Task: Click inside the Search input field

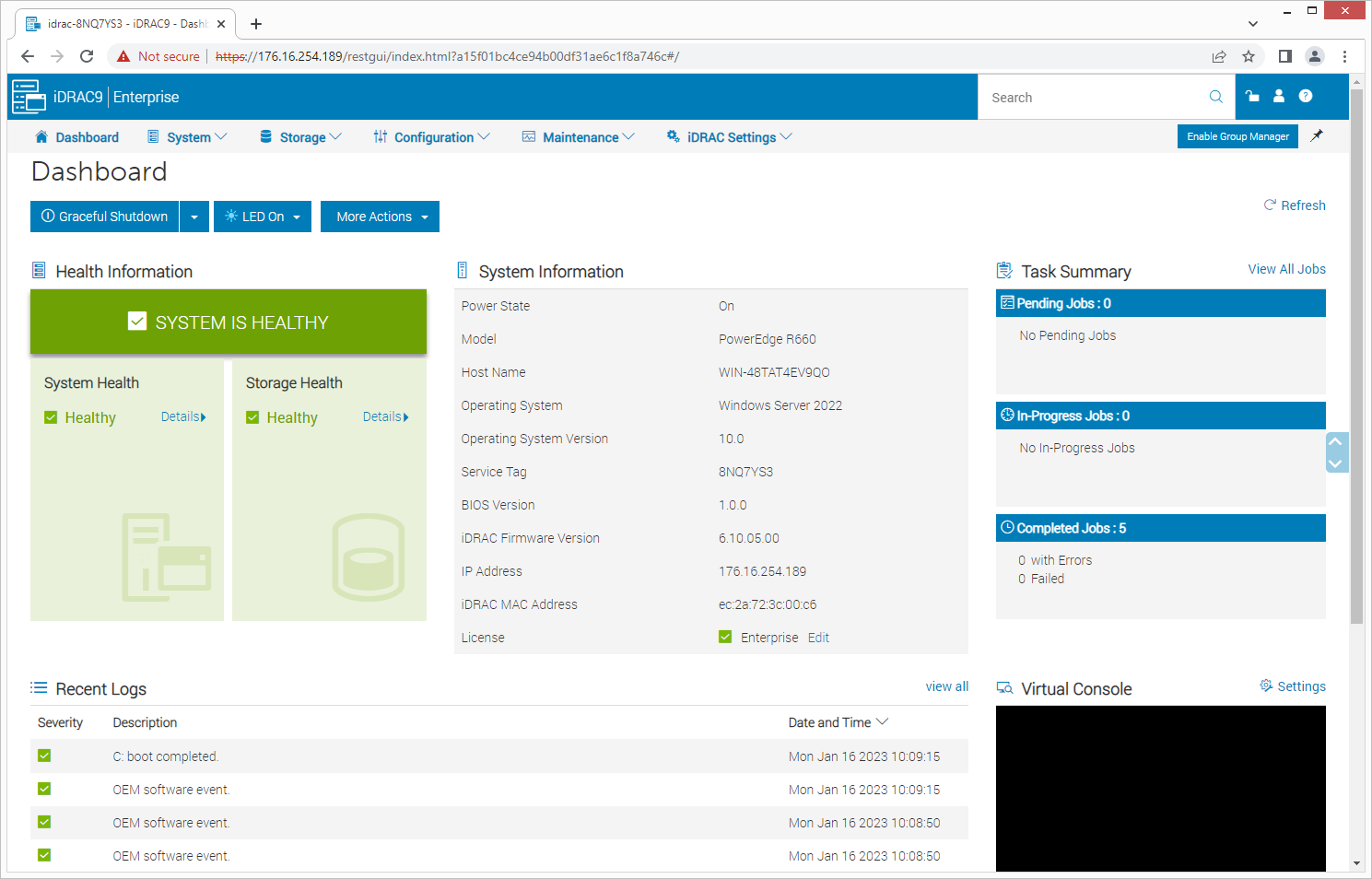Action: point(1092,98)
